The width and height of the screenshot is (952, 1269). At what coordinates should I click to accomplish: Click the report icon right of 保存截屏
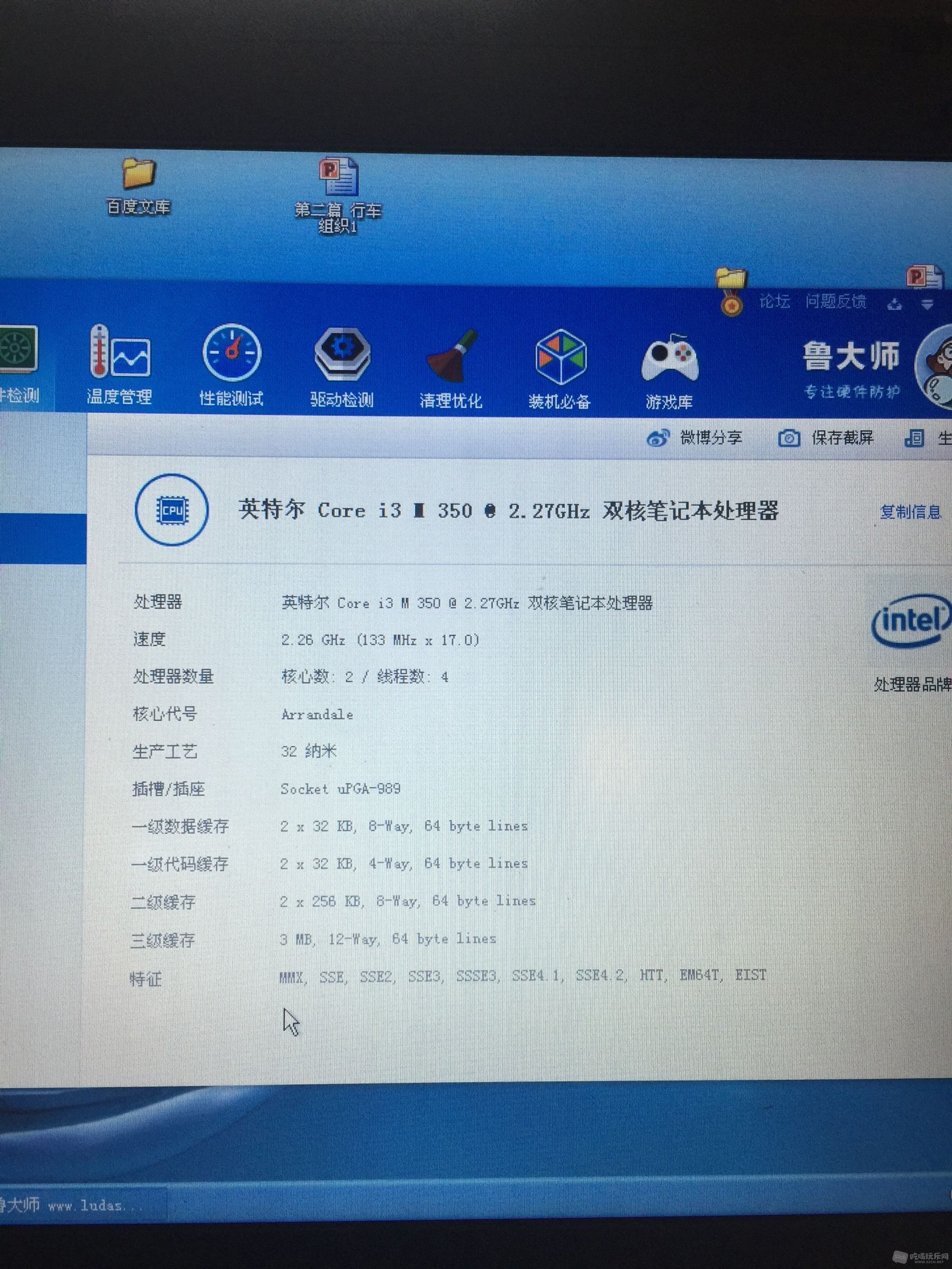pos(913,438)
